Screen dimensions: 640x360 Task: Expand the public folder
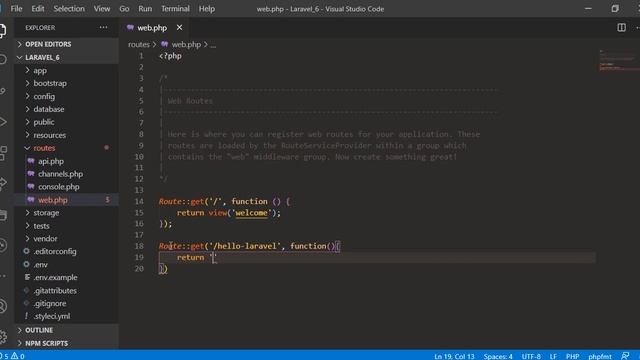[x=67, y=122]
